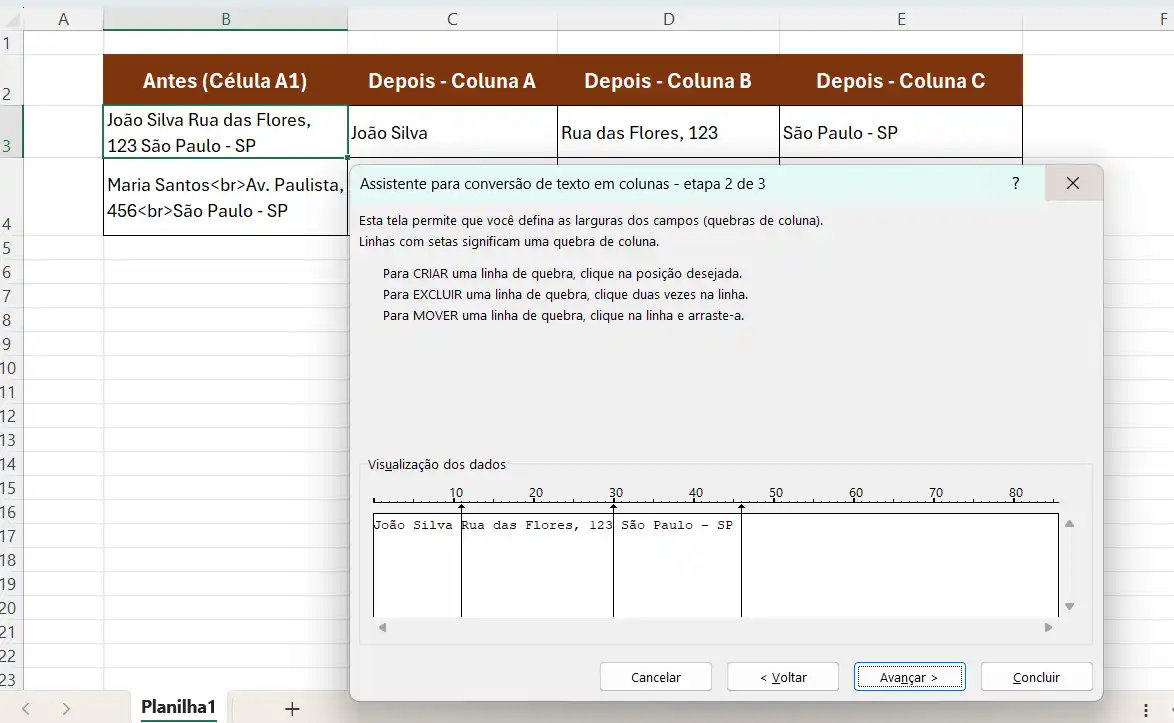Screen dimensions: 1174x723
Task: Click the Cancelar button
Action: coord(655,677)
